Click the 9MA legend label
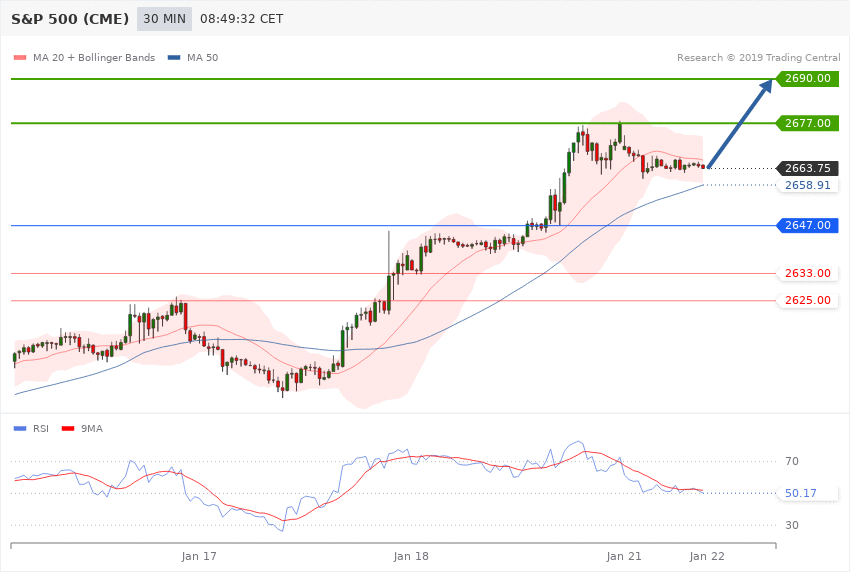This screenshot has height=576, width=850. 92,429
